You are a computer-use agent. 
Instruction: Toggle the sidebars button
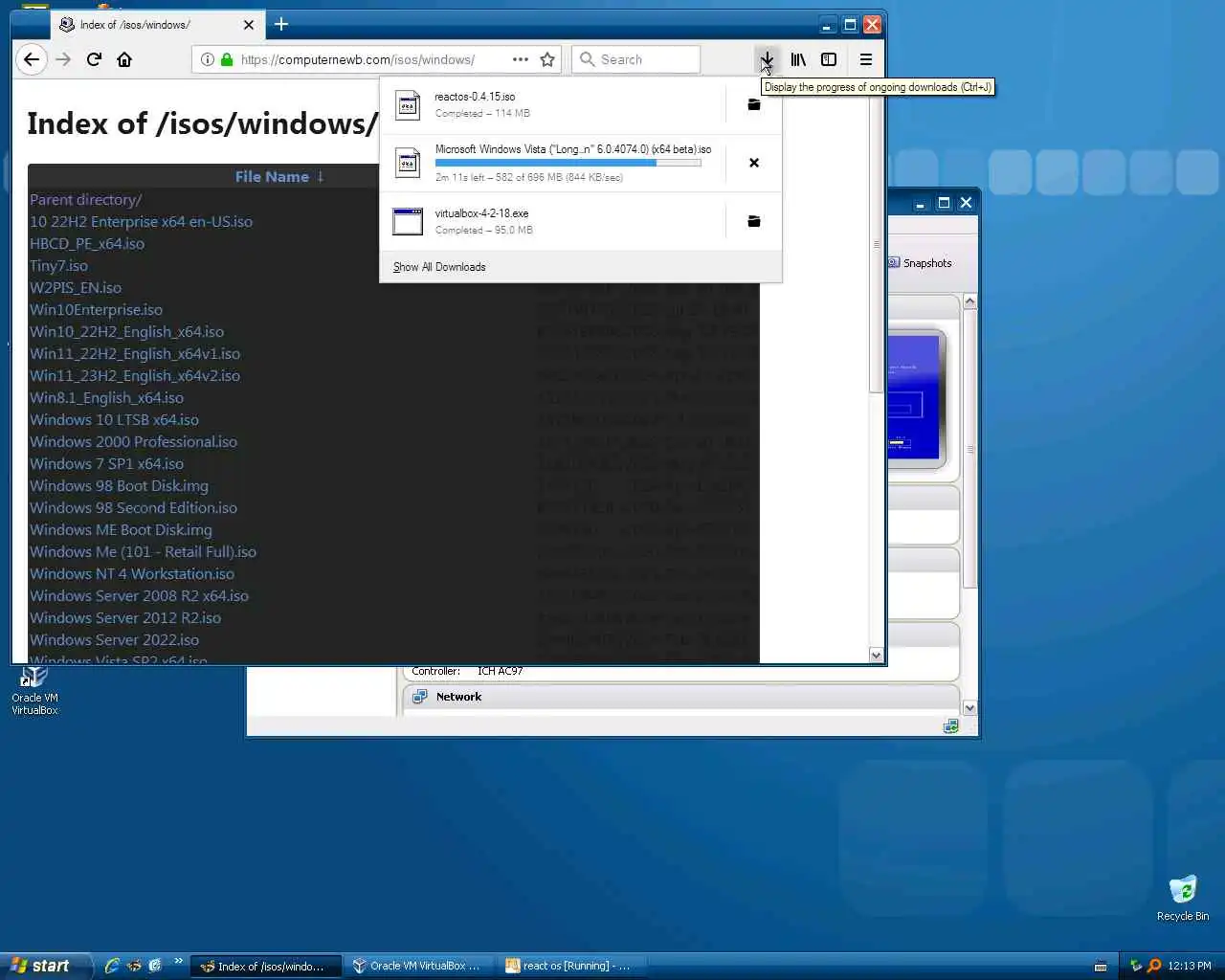pyautogui.click(x=829, y=59)
